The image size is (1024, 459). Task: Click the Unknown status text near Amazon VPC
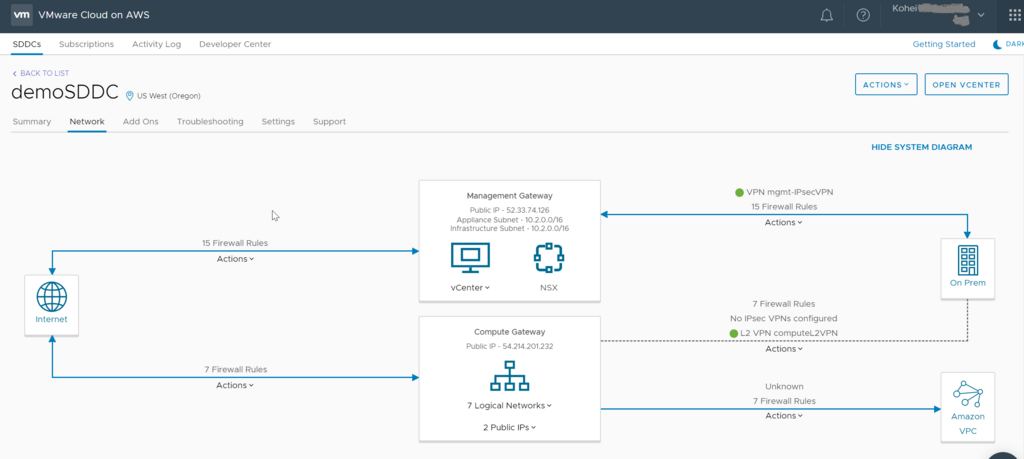point(784,387)
